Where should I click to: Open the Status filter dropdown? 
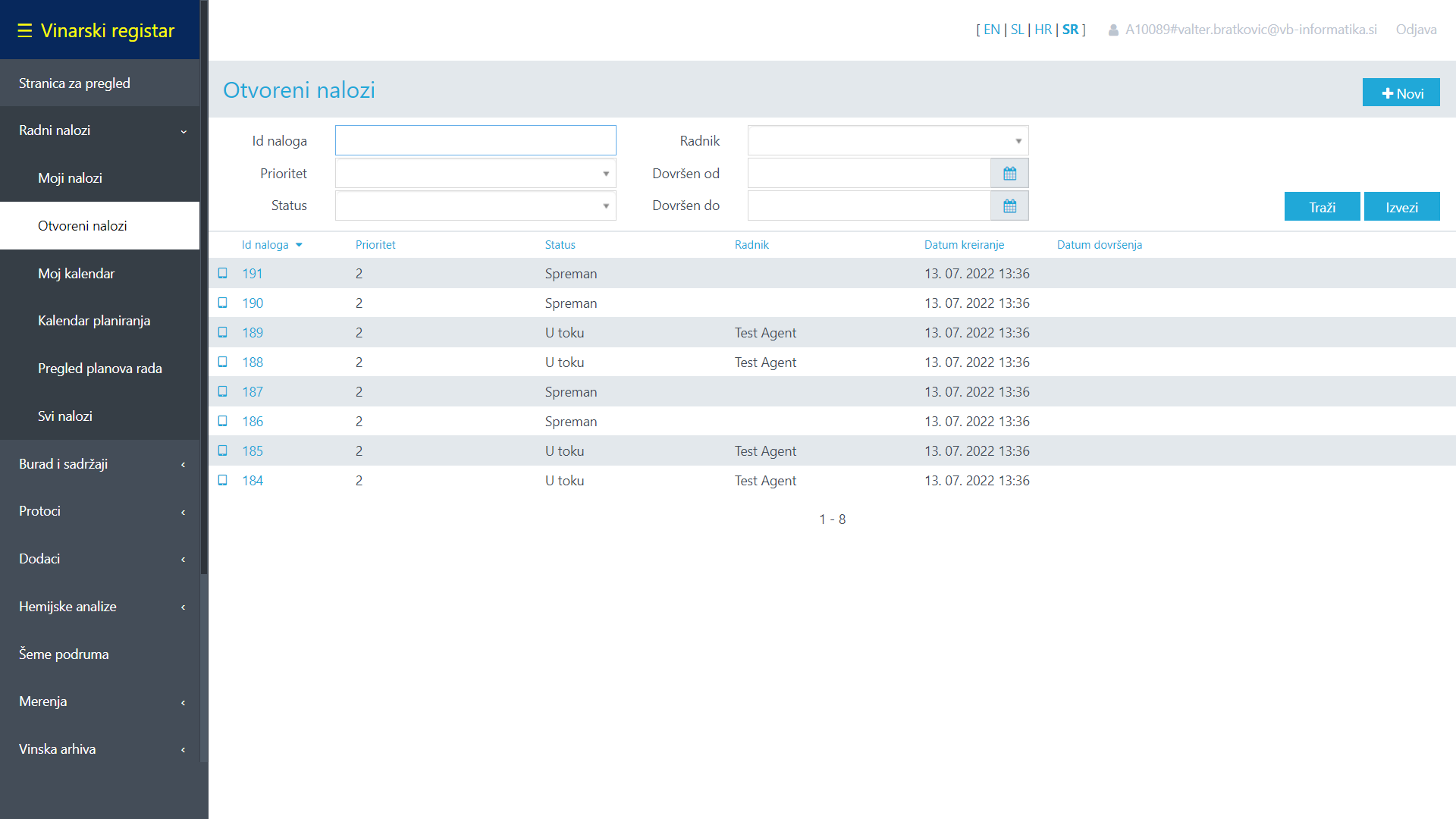pyautogui.click(x=475, y=206)
